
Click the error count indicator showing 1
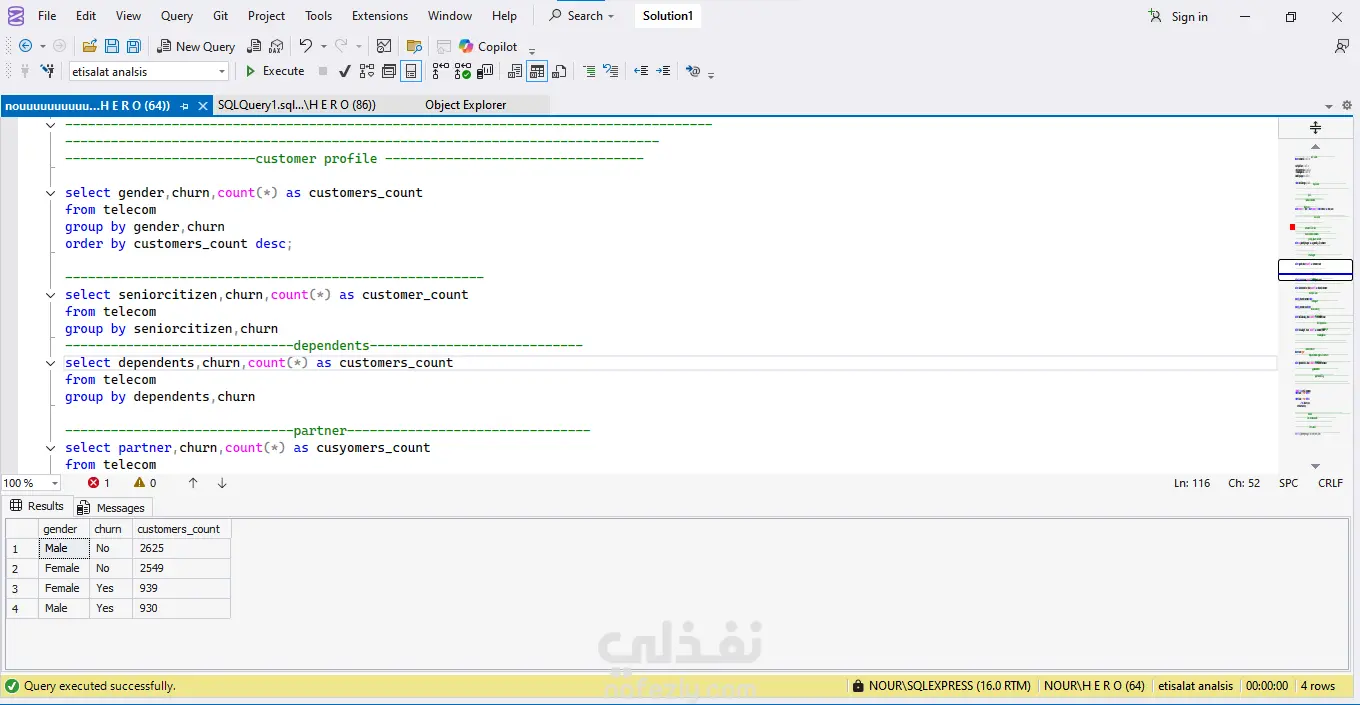click(x=99, y=483)
